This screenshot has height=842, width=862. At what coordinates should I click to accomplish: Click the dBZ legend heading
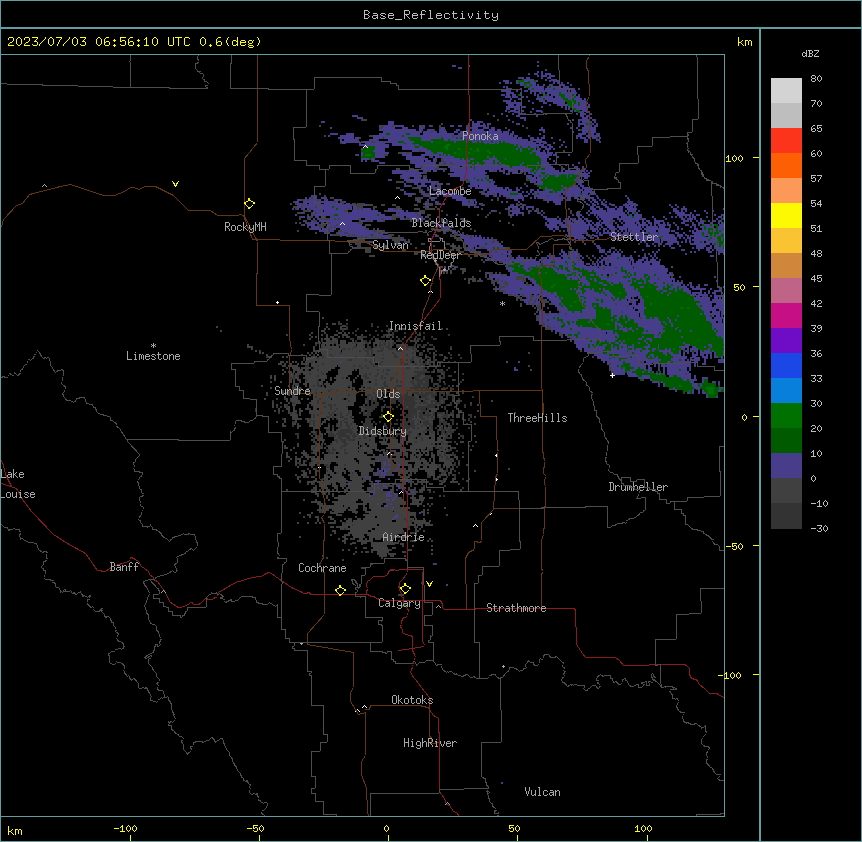810,53
